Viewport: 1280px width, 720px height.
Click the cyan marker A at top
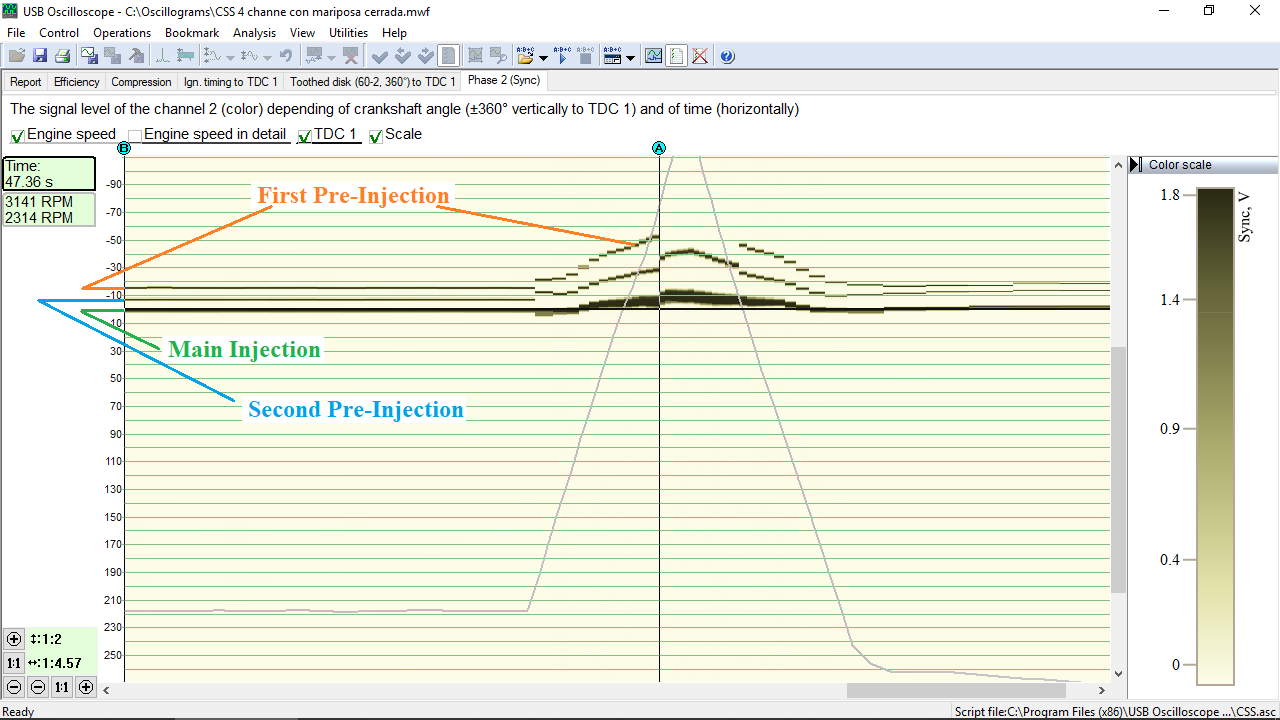658,148
